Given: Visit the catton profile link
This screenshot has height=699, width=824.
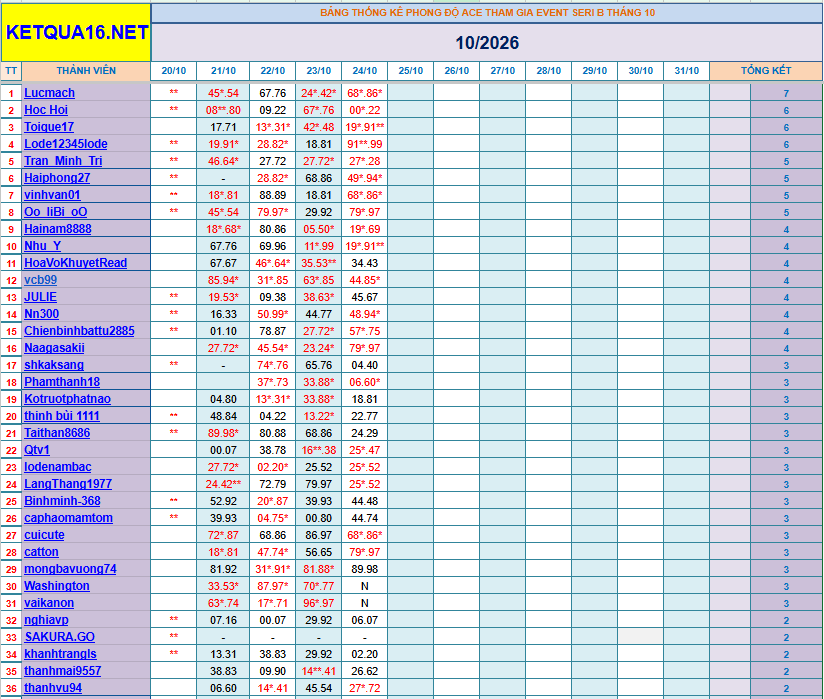Looking at the screenshot, I should coord(42,552).
